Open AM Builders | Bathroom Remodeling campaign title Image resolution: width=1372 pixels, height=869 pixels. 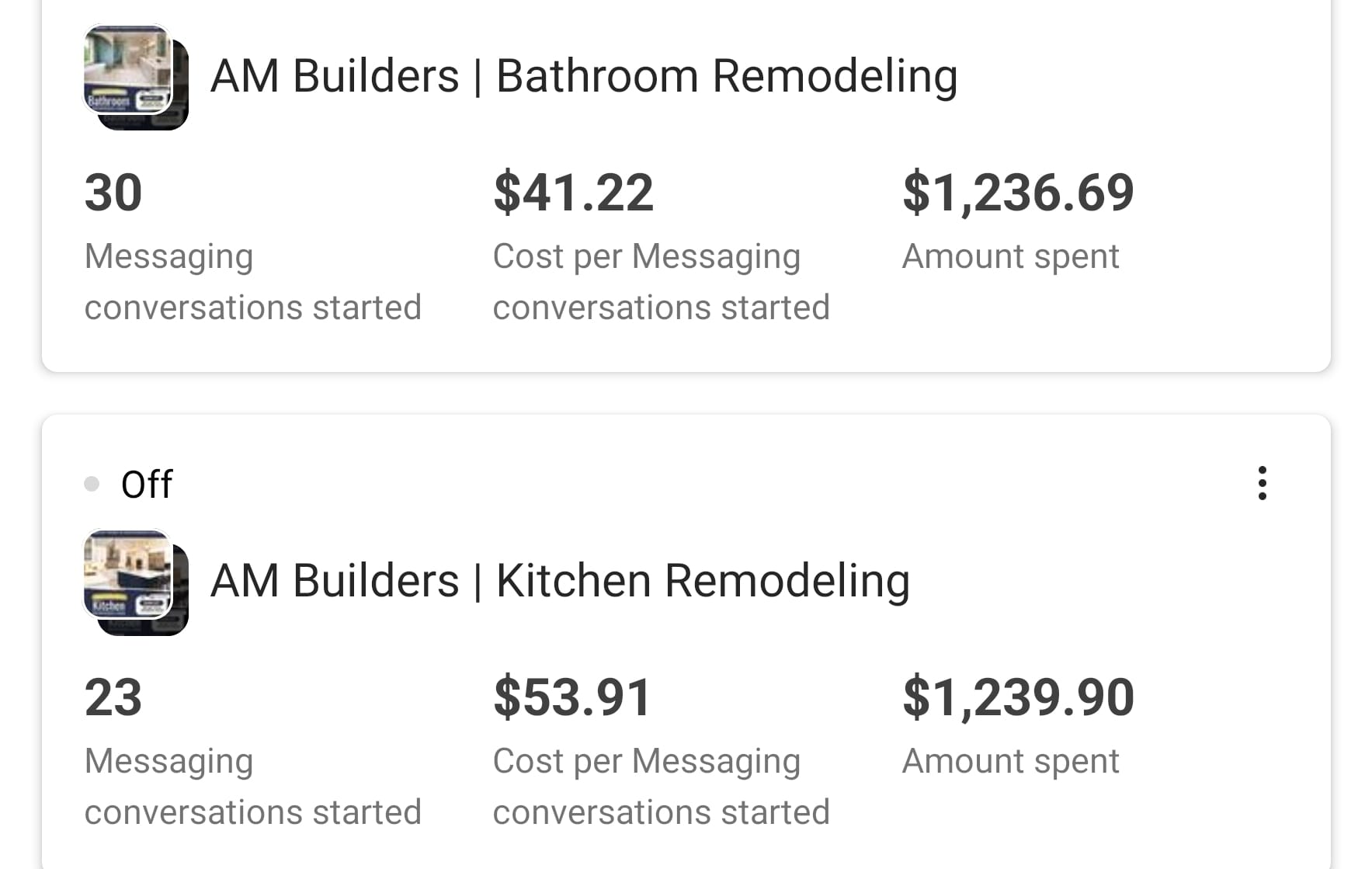583,76
